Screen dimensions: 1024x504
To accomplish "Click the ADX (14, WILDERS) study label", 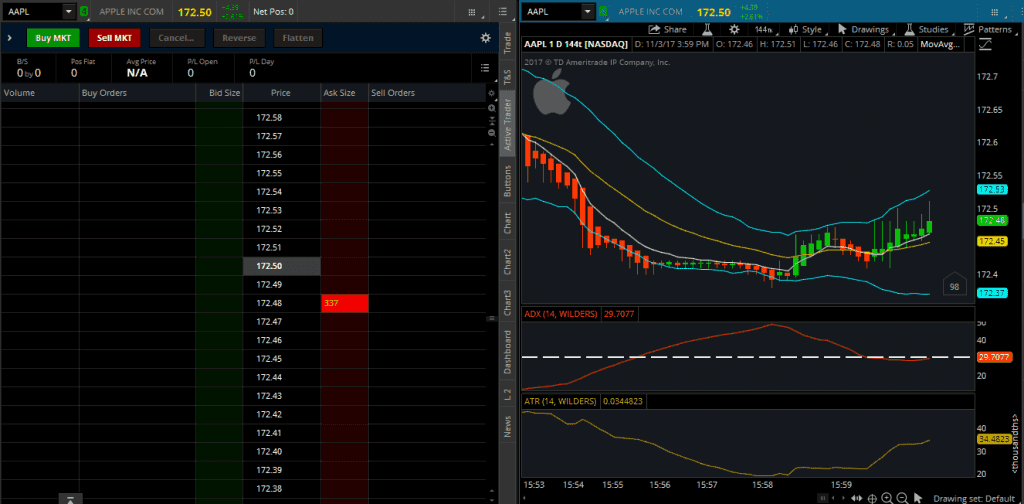I will (x=561, y=314).
